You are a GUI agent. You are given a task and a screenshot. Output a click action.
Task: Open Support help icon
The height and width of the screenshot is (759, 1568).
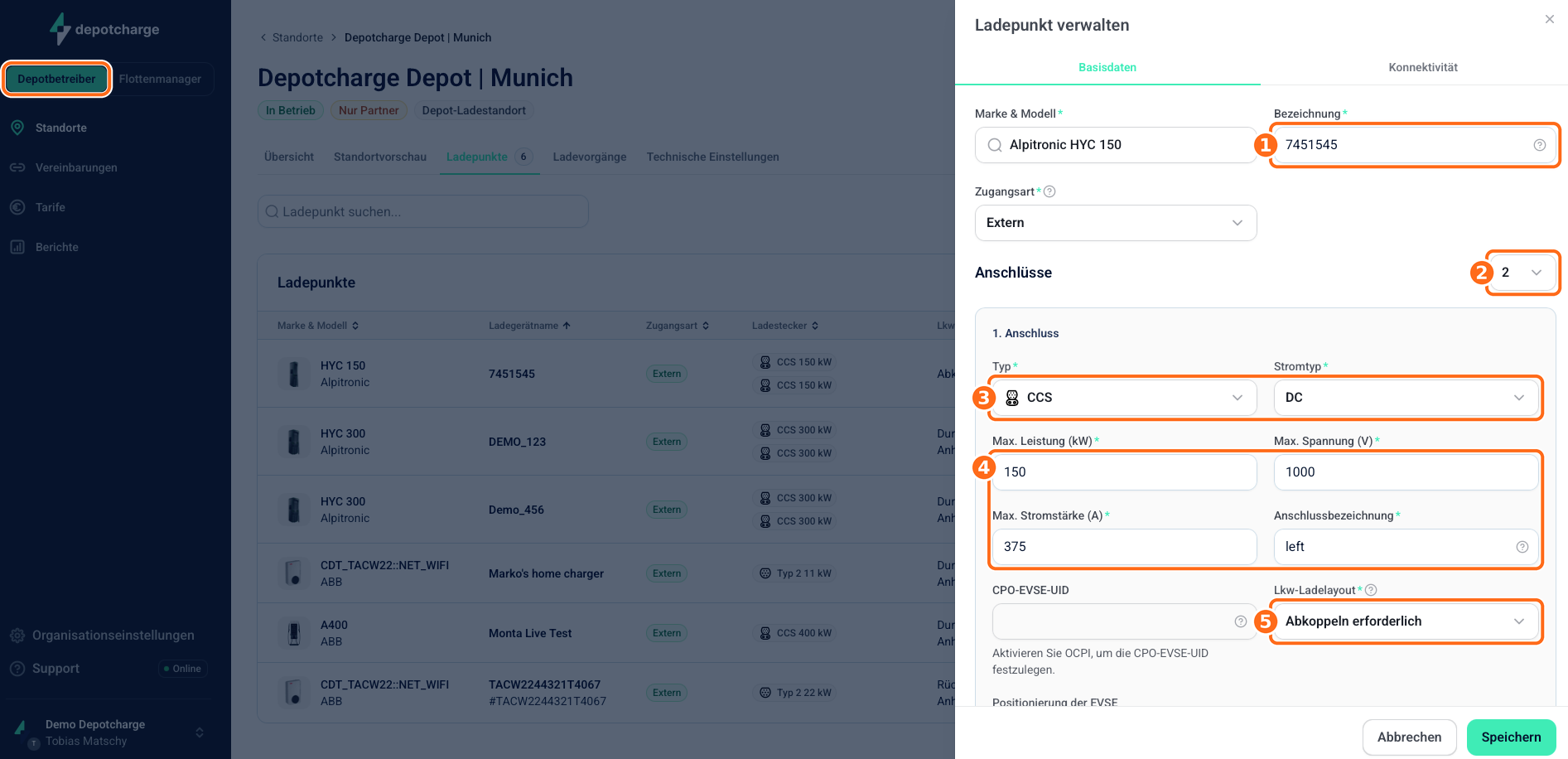pyautogui.click(x=17, y=669)
